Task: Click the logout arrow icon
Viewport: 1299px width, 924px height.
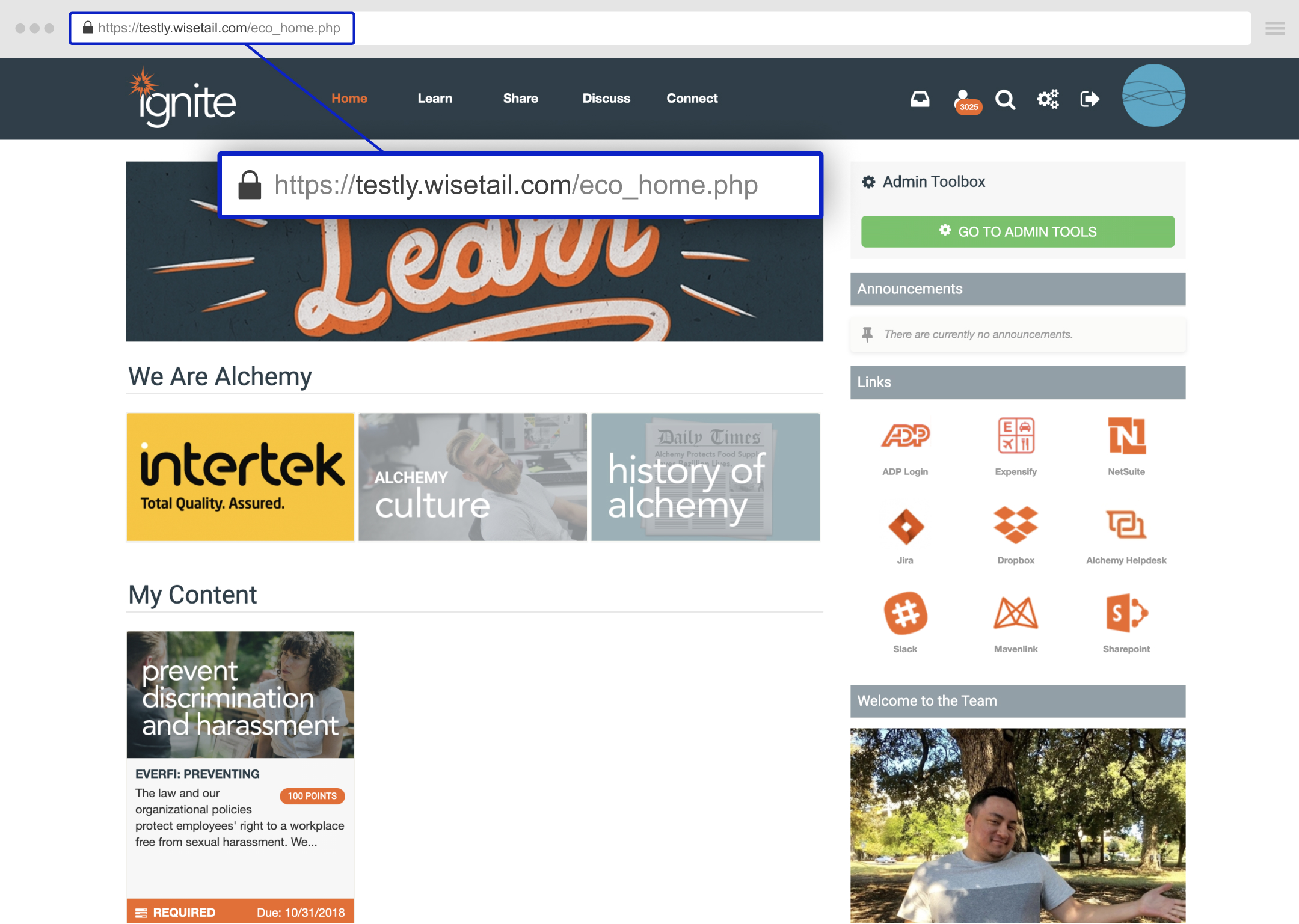Action: pos(1089,99)
